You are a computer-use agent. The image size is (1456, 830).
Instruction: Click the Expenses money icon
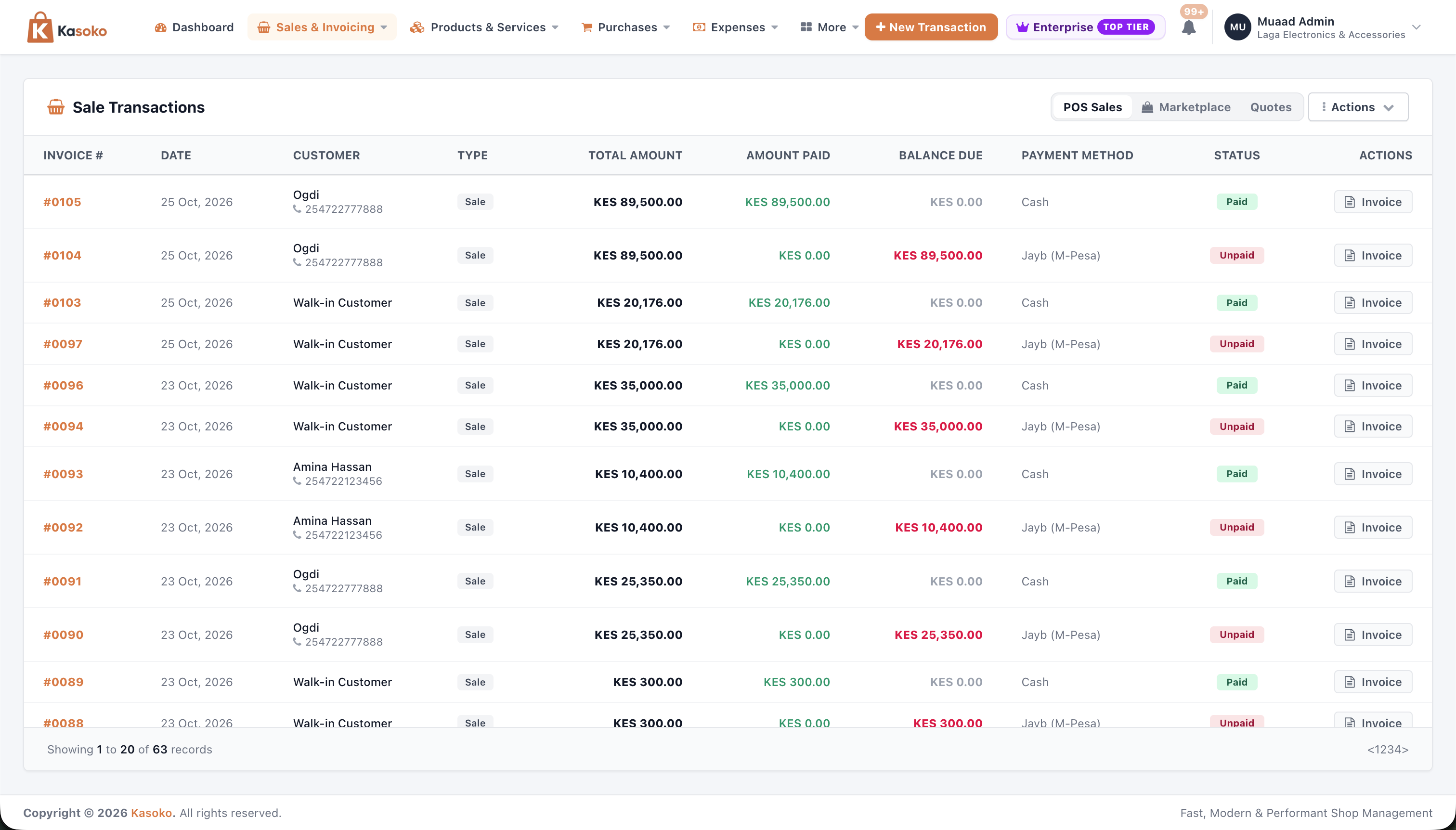click(699, 27)
